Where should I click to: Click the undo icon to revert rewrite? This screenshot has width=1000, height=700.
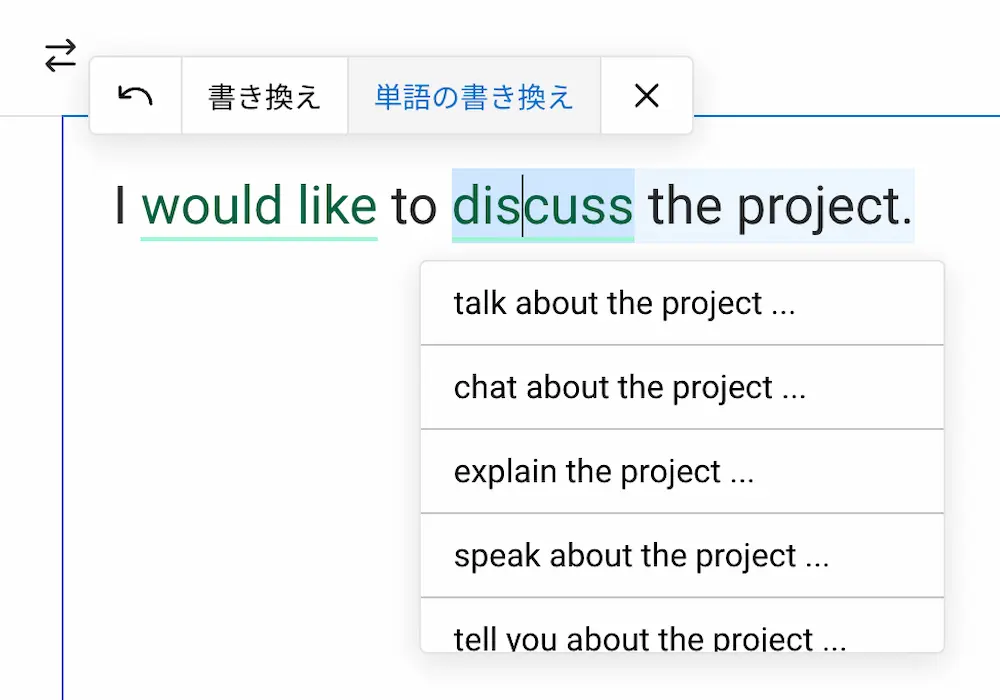[135, 95]
